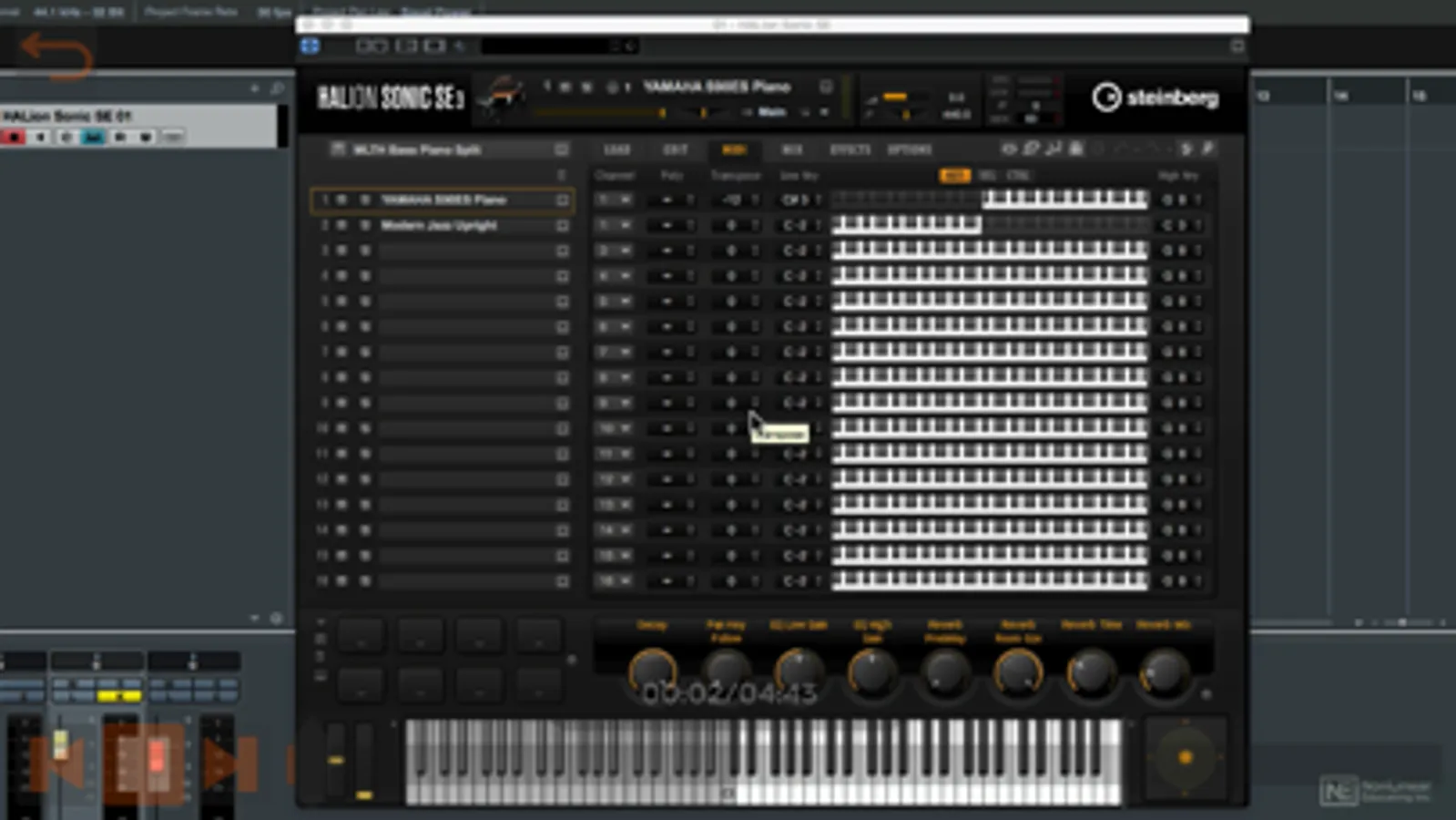The width and height of the screenshot is (1456, 820).
Task: Go to the EFFECTS tab
Action: 850,149
